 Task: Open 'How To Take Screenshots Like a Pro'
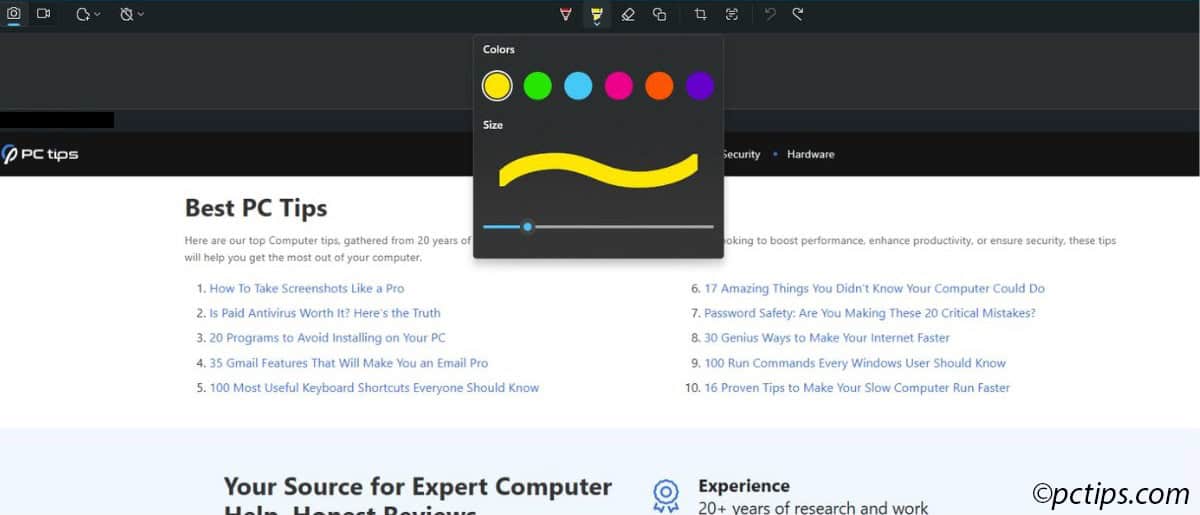pos(307,288)
